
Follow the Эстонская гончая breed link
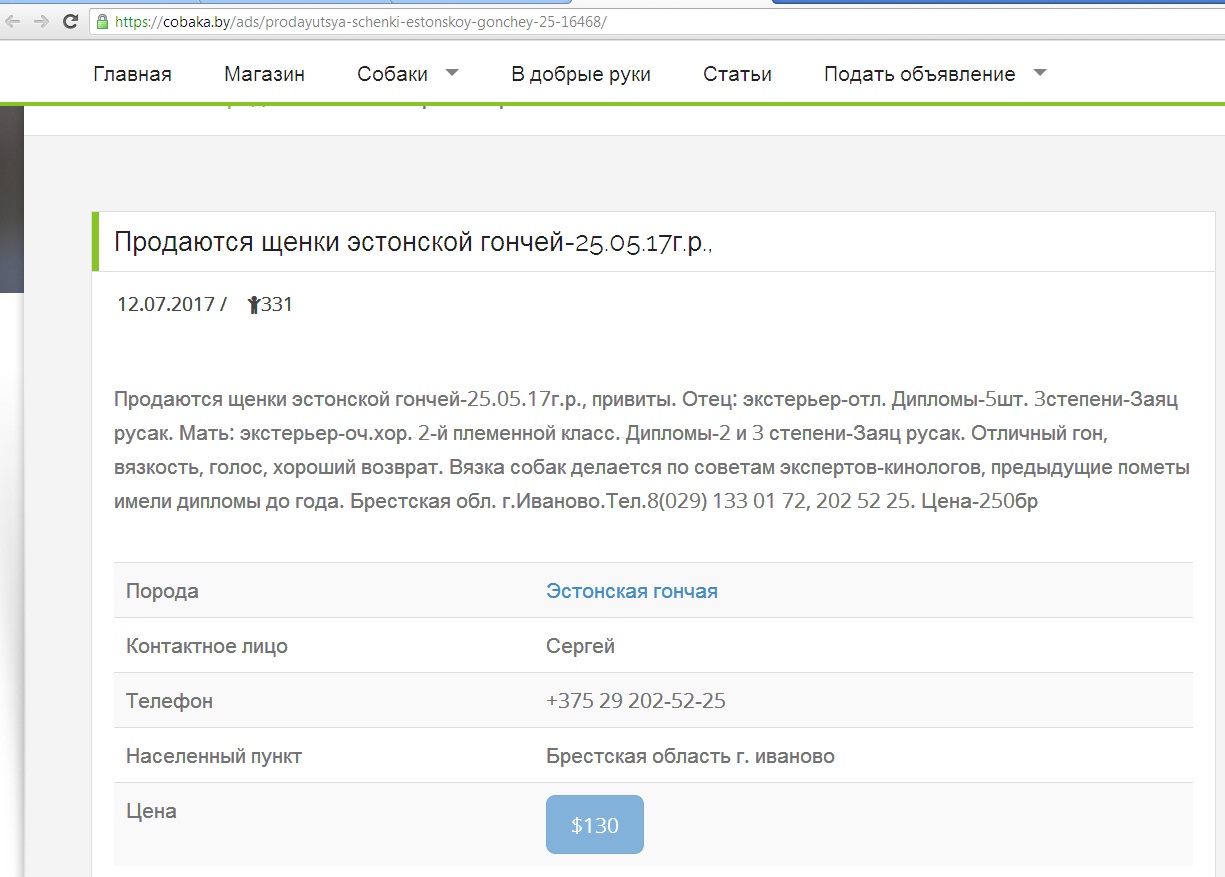[631, 591]
